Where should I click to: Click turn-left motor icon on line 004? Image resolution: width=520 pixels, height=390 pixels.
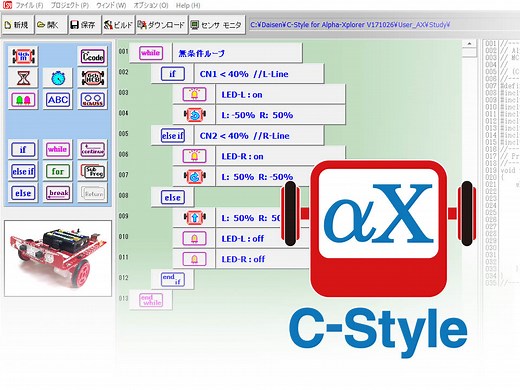pyautogui.click(x=195, y=115)
